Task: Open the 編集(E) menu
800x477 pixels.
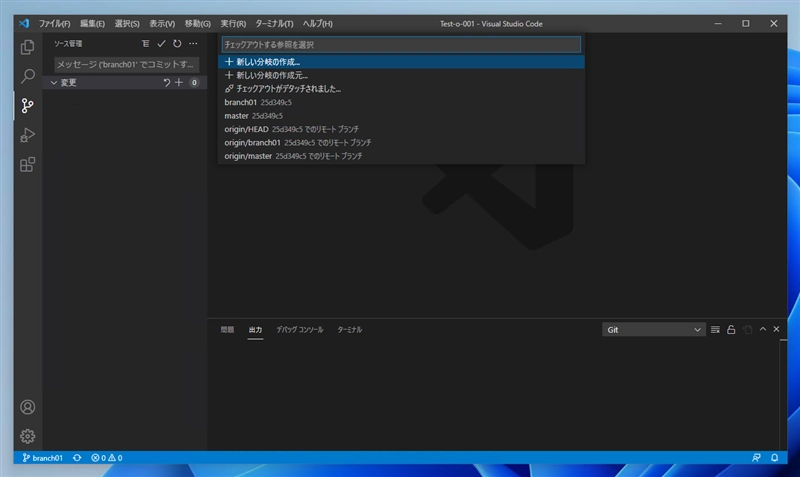Action: [x=92, y=23]
